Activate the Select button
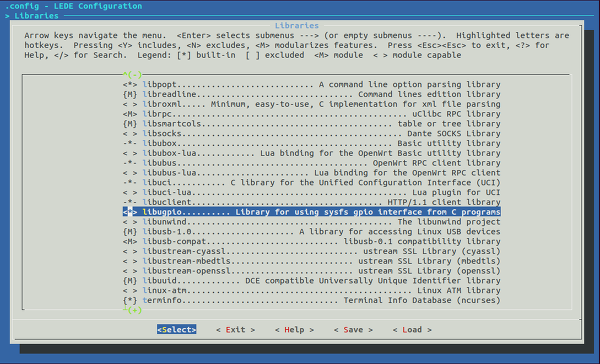The image size is (600, 364). tap(177, 330)
